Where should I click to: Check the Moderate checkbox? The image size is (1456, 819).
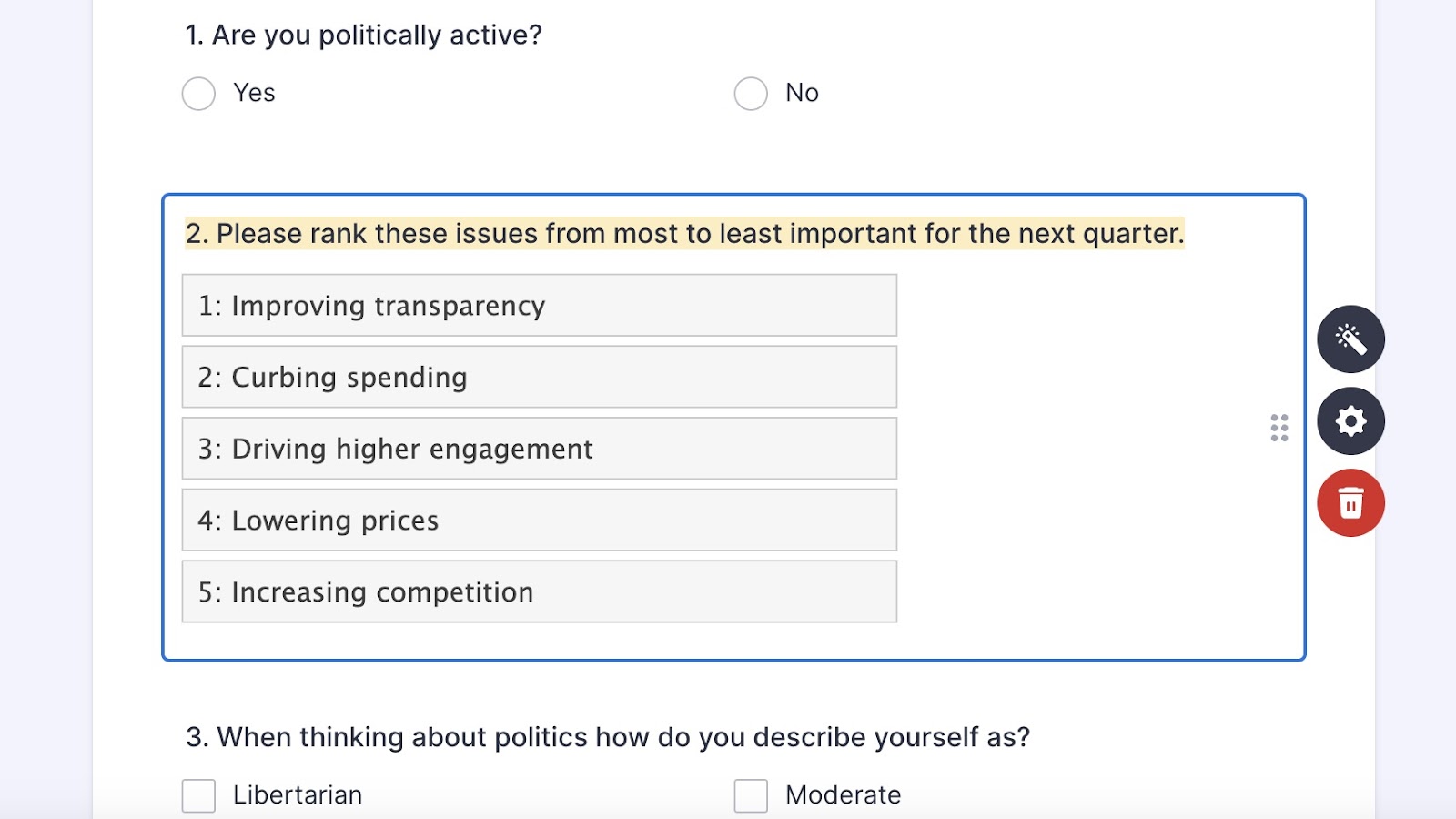click(x=751, y=795)
